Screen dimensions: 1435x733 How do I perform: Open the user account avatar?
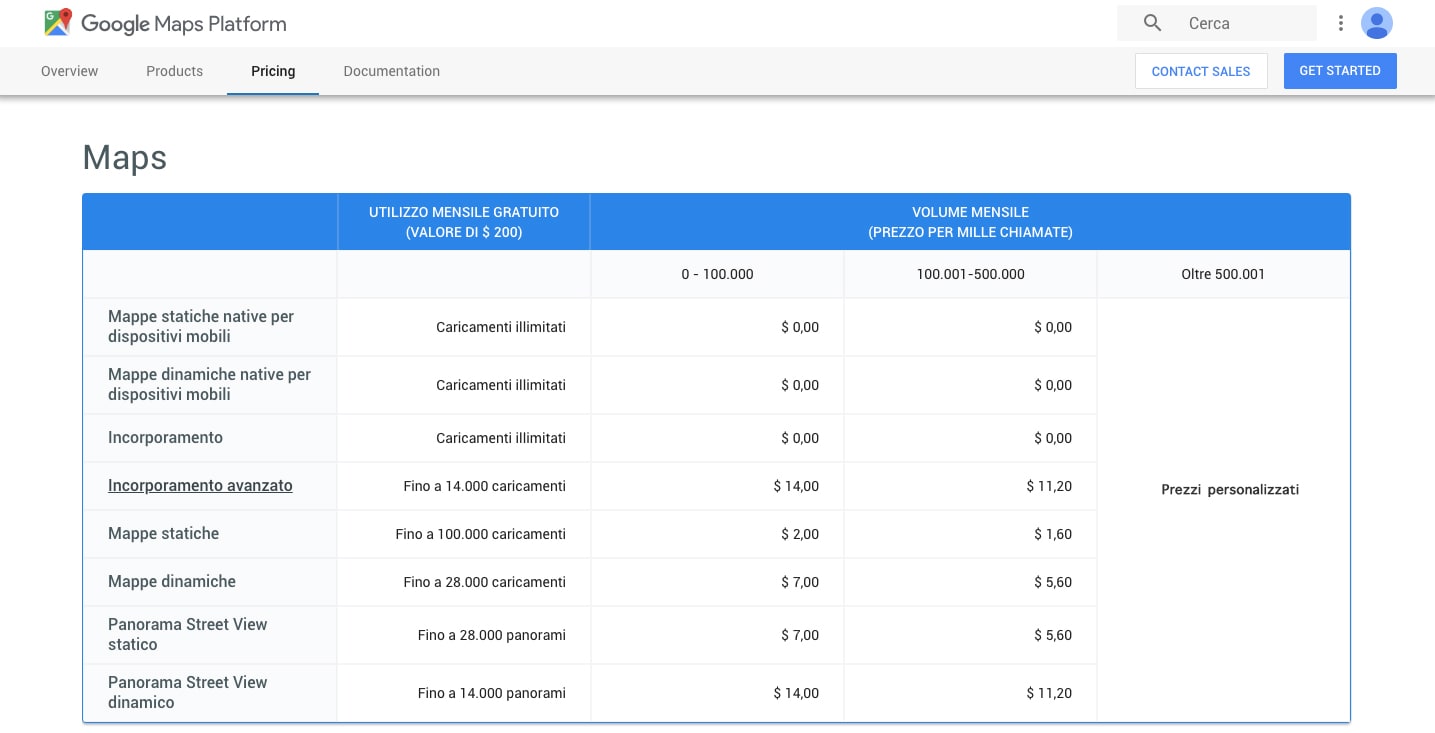coord(1377,23)
